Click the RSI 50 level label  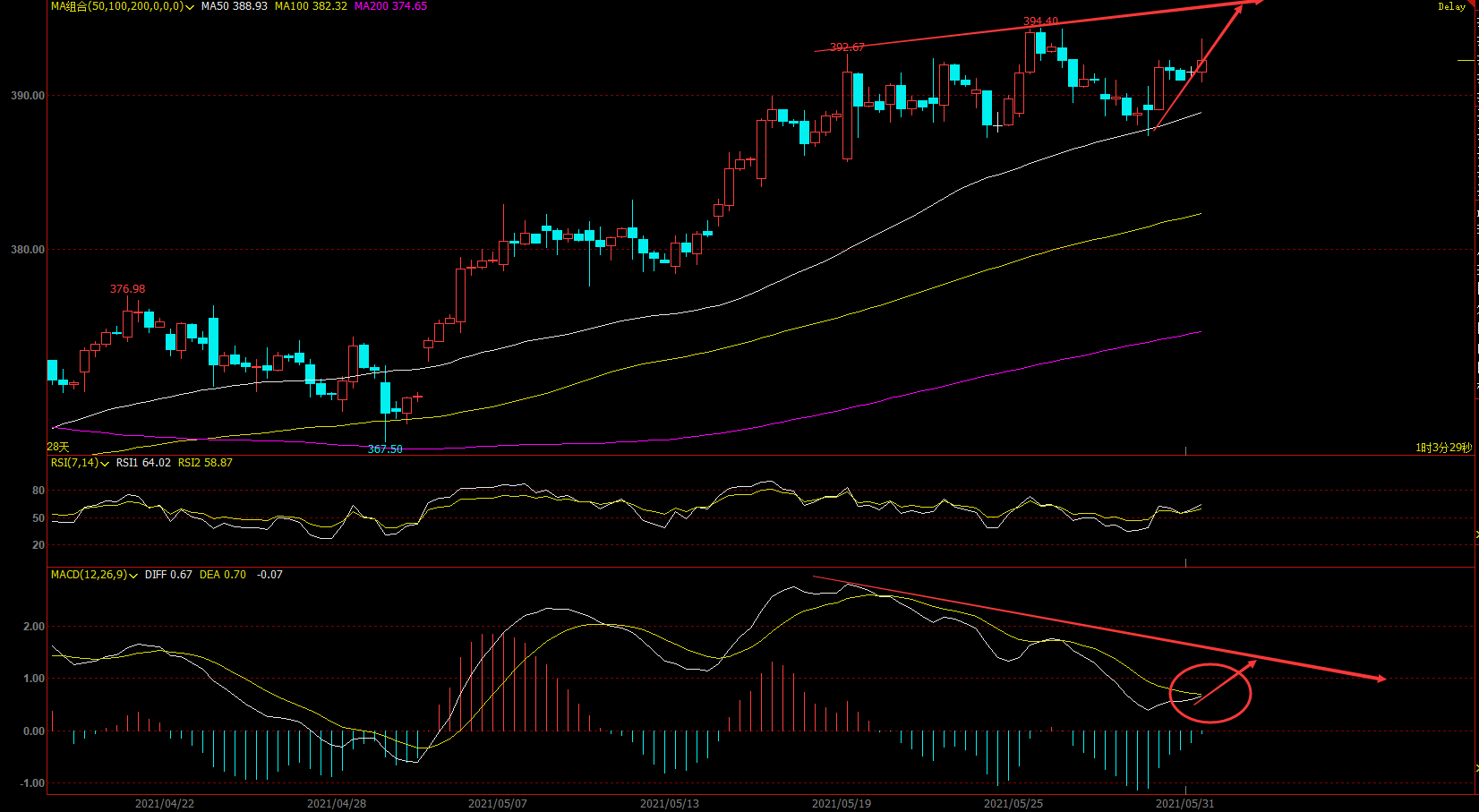point(38,518)
